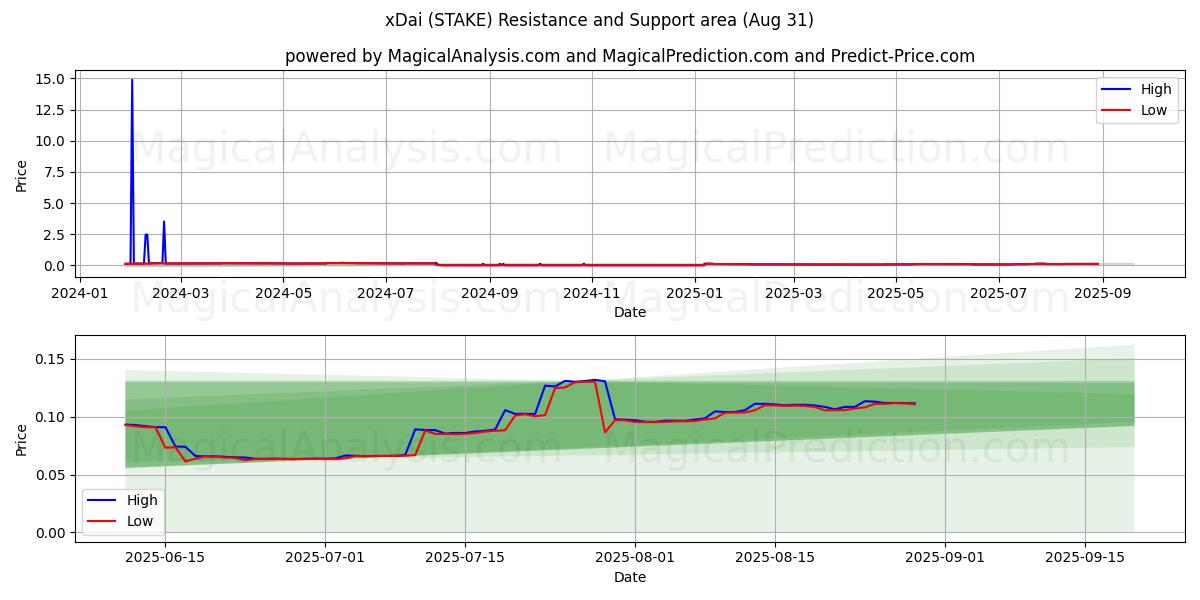Click the bottom chart y-axis label '0.15'

click(51, 359)
